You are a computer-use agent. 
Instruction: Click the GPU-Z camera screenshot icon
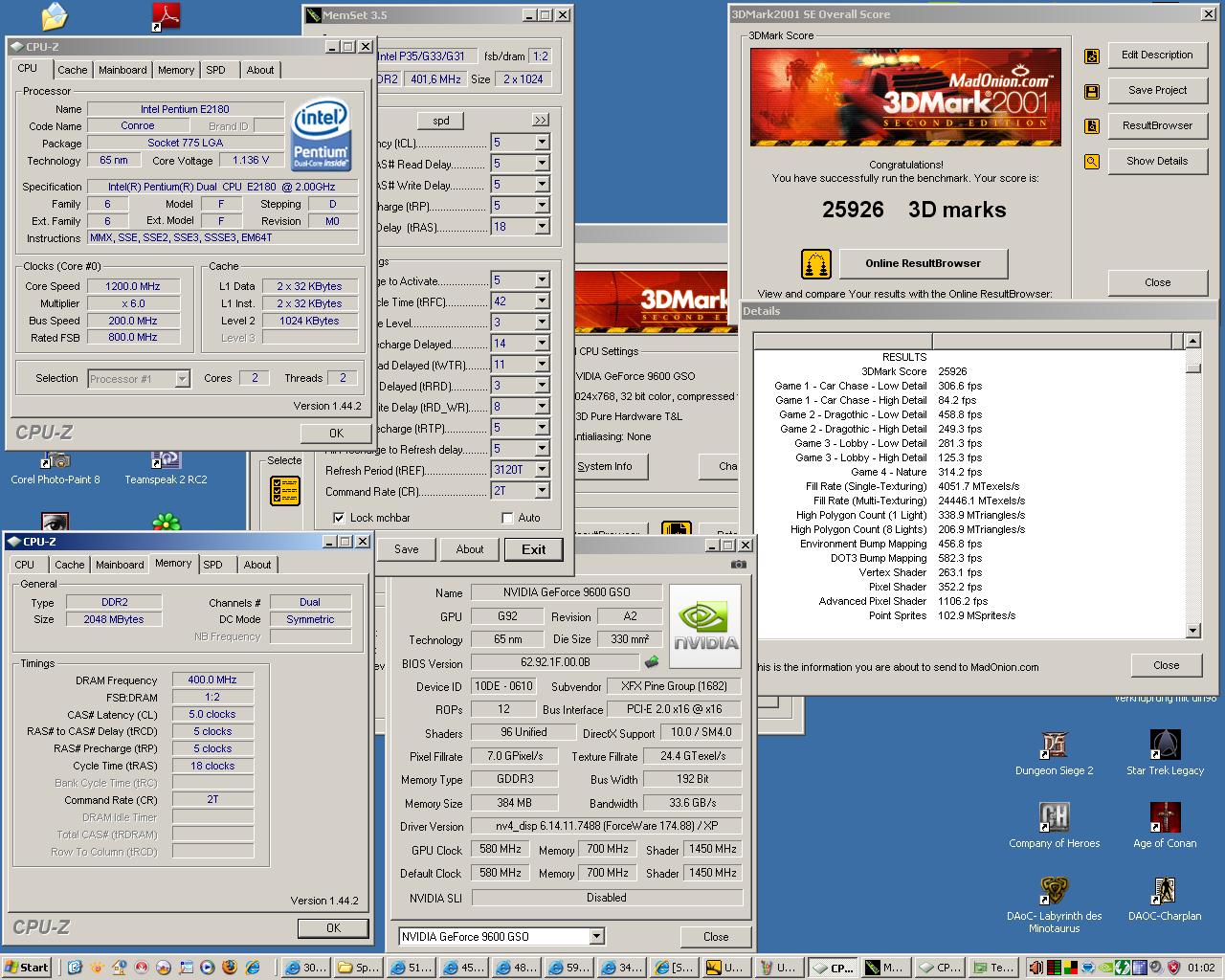(x=738, y=564)
